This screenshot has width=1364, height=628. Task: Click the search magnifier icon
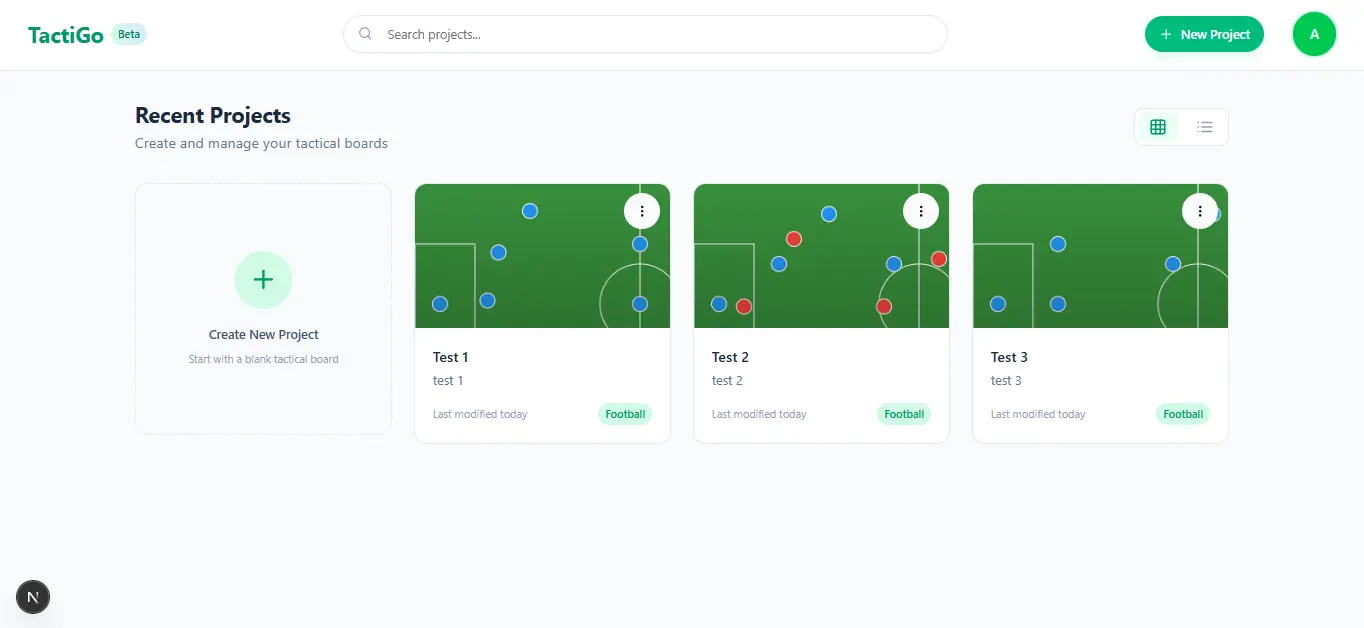tap(366, 34)
